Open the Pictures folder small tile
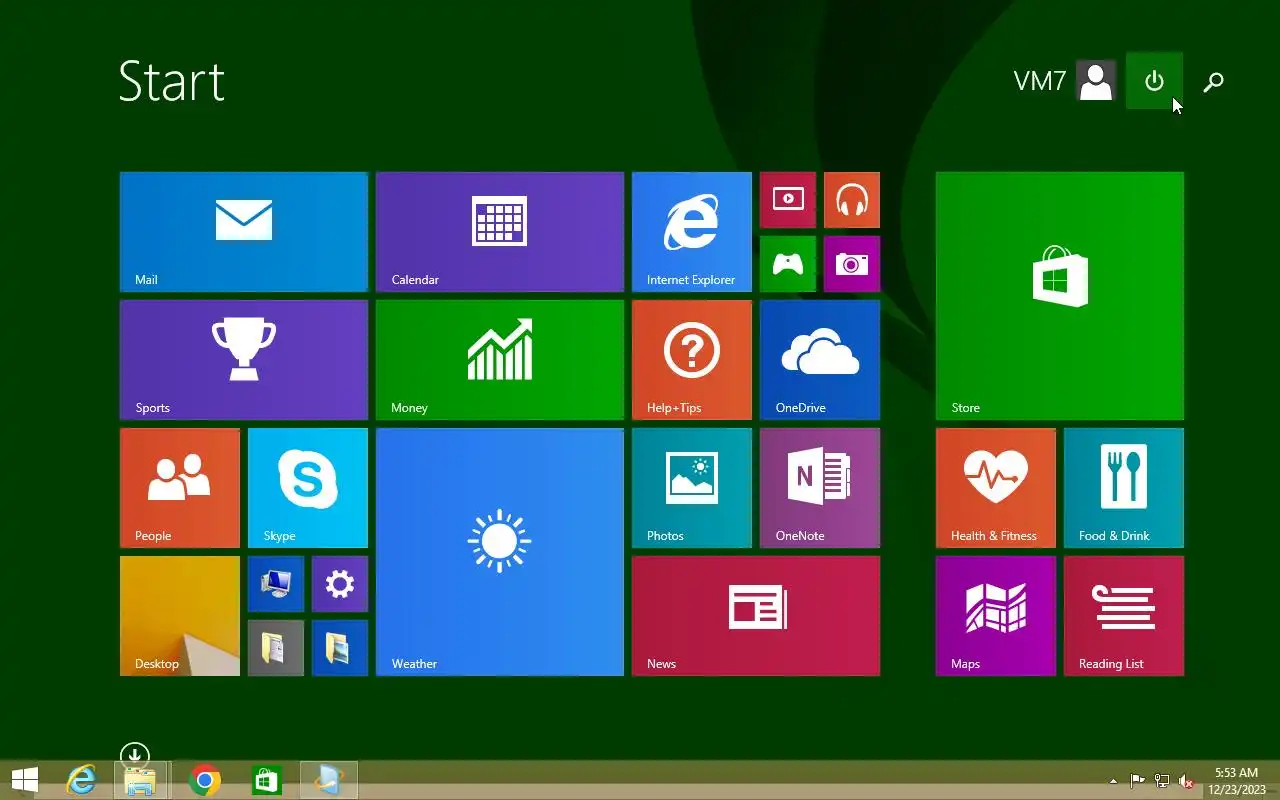The width and height of the screenshot is (1280, 800). pyautogui.click(x=340, y=648)
